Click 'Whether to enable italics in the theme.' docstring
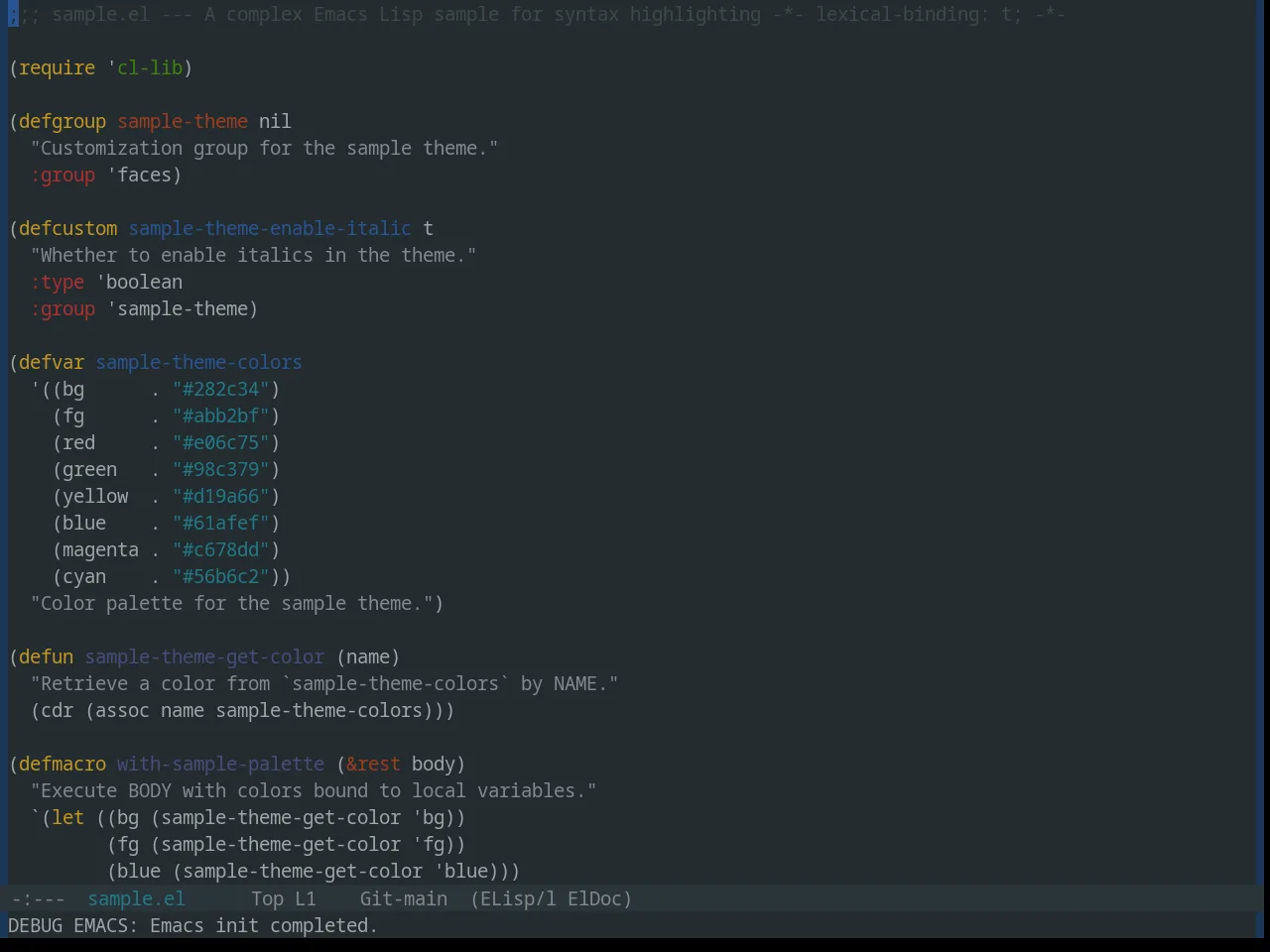This screenshot has height=952, width=1270. tap(253, 255)
